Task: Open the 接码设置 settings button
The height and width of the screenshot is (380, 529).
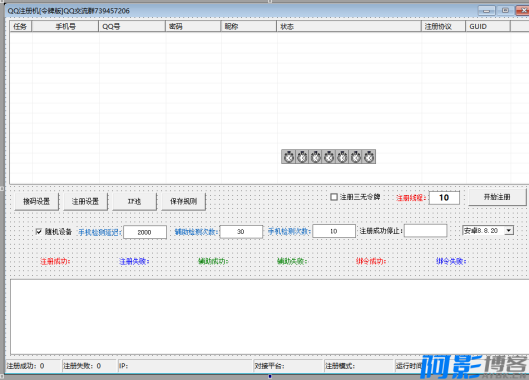Action: tap(36, 201)
